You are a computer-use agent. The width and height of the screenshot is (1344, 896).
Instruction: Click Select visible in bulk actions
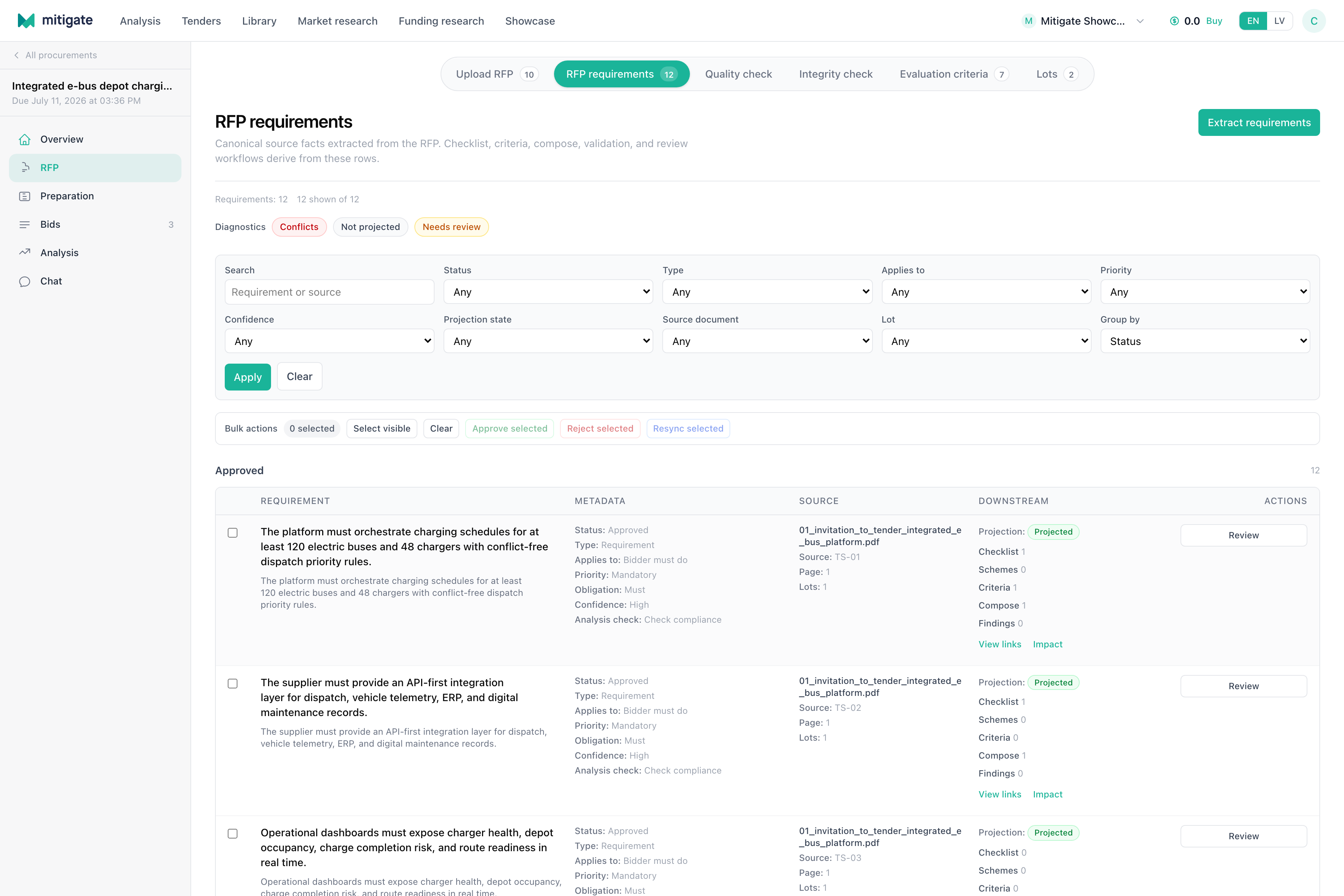click(x=382, y=429)
